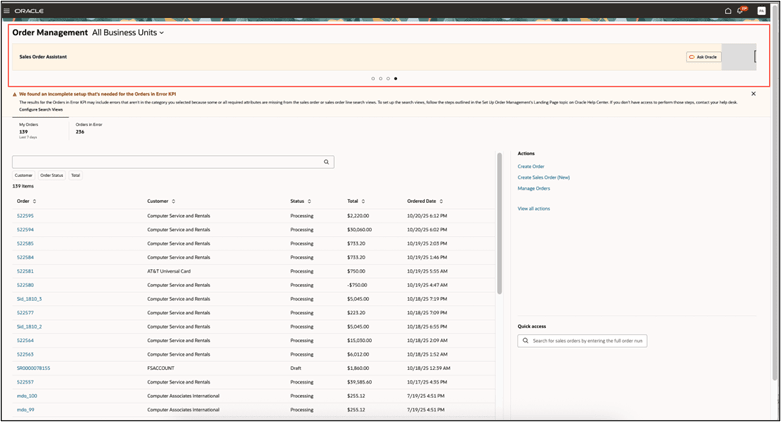
Task: Select the first carousel page dot
Action: (373, 79)
